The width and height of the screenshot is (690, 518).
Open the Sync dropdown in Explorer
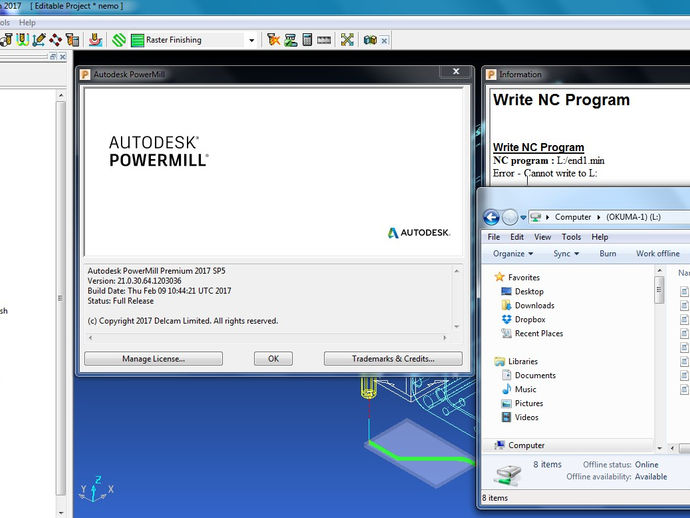coord(566,253)
